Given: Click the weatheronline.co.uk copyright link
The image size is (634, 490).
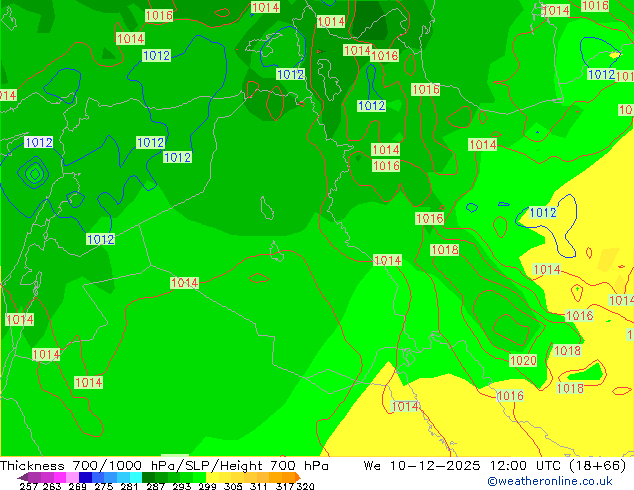Looking at the screenshot, I should 550,481.
